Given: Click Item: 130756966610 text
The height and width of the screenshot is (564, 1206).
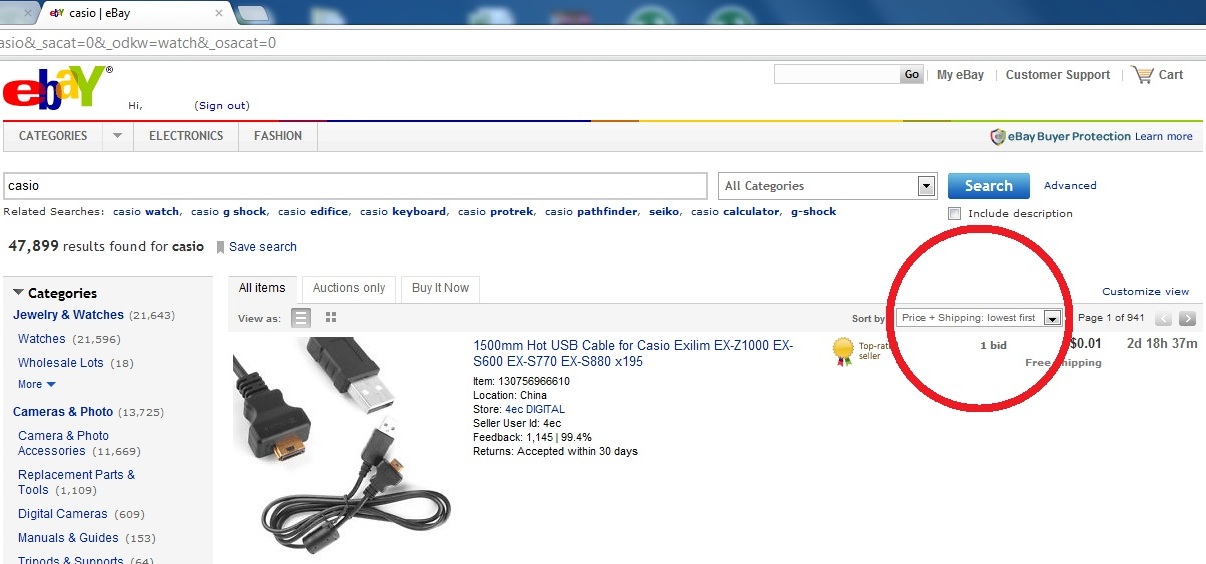Looking at the screenshot, I should coord(521,381).
